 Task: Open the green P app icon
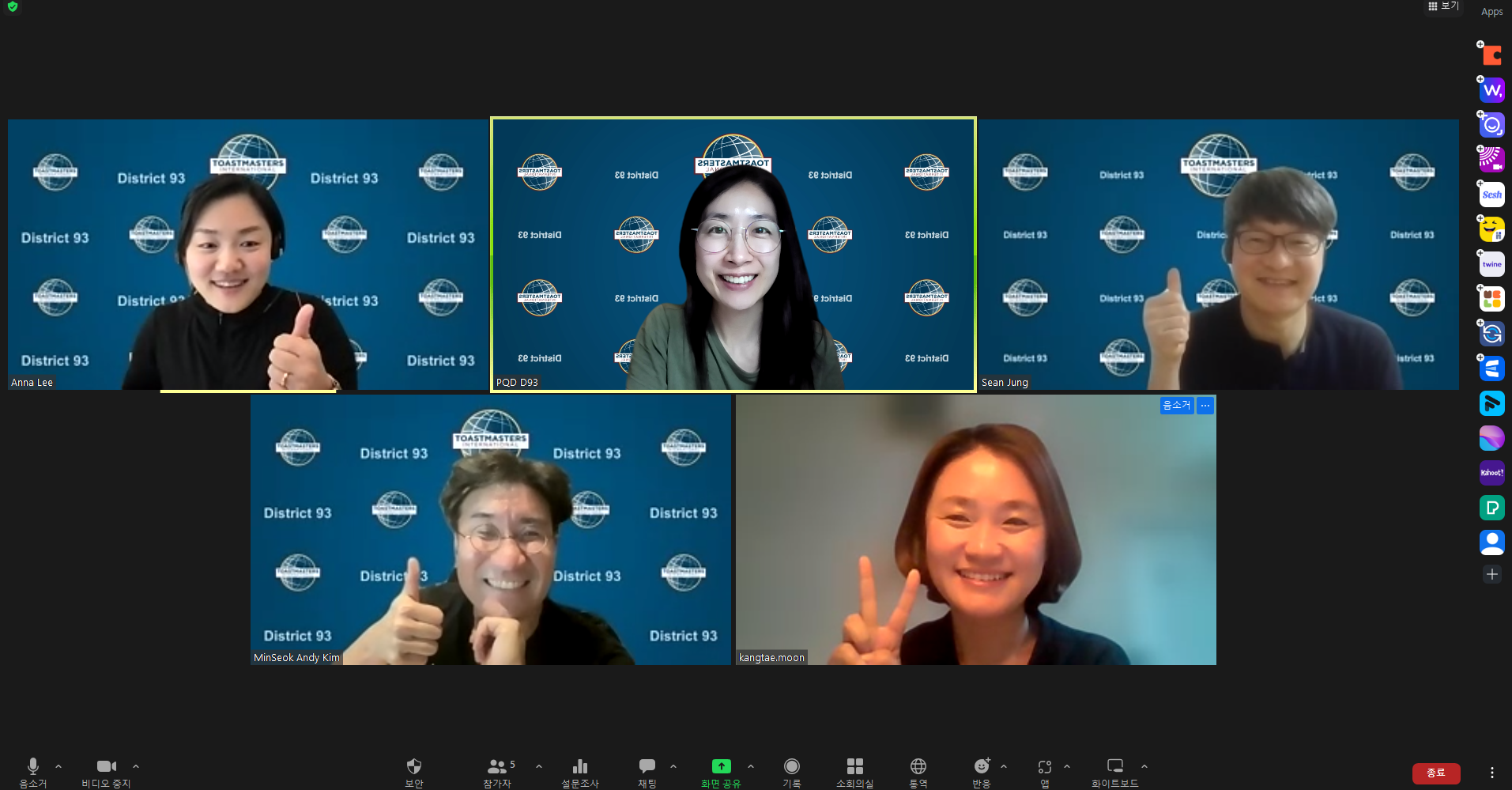pos(1491,508)
